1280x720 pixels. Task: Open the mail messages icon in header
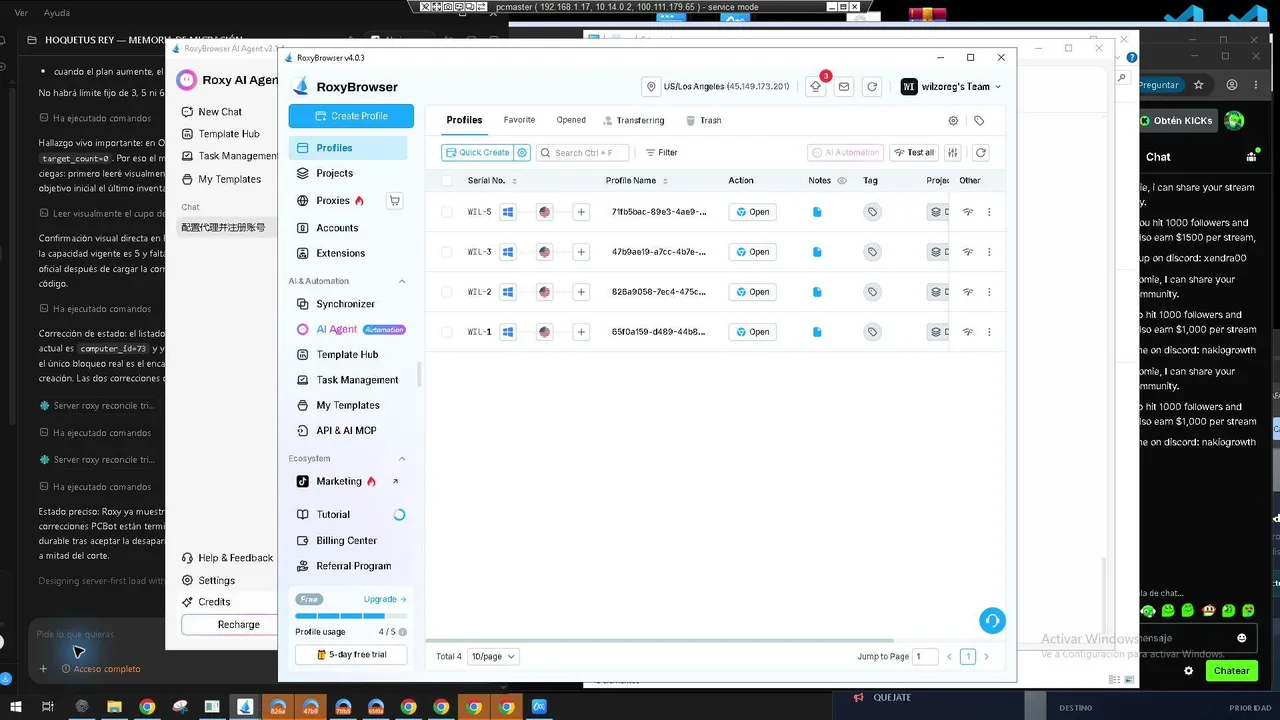pyautogui.click(x=844, y=87)
